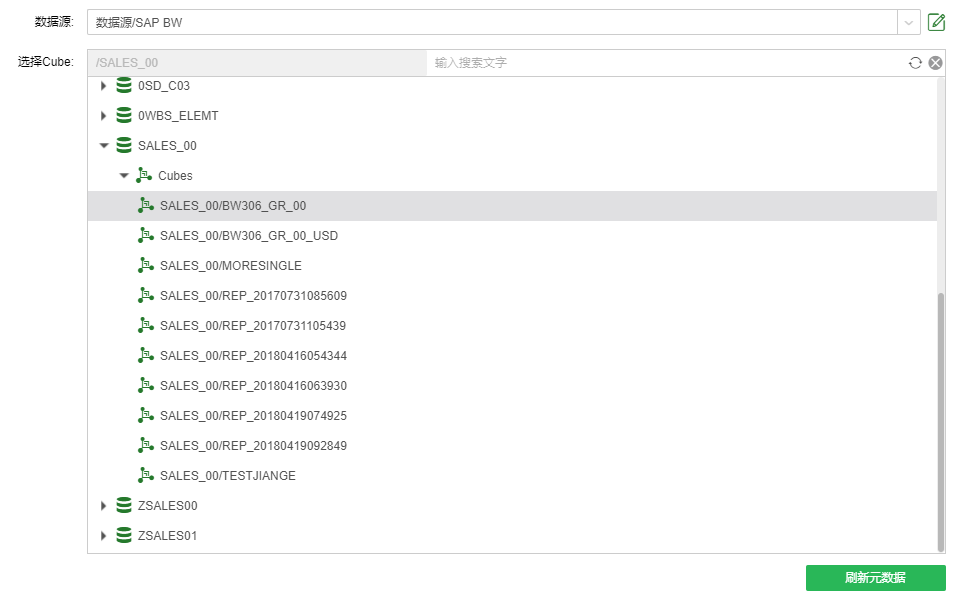This screenshot has height=599, width=956.
Task: Click the SALES_00 database icon
Action: (124, 145)
